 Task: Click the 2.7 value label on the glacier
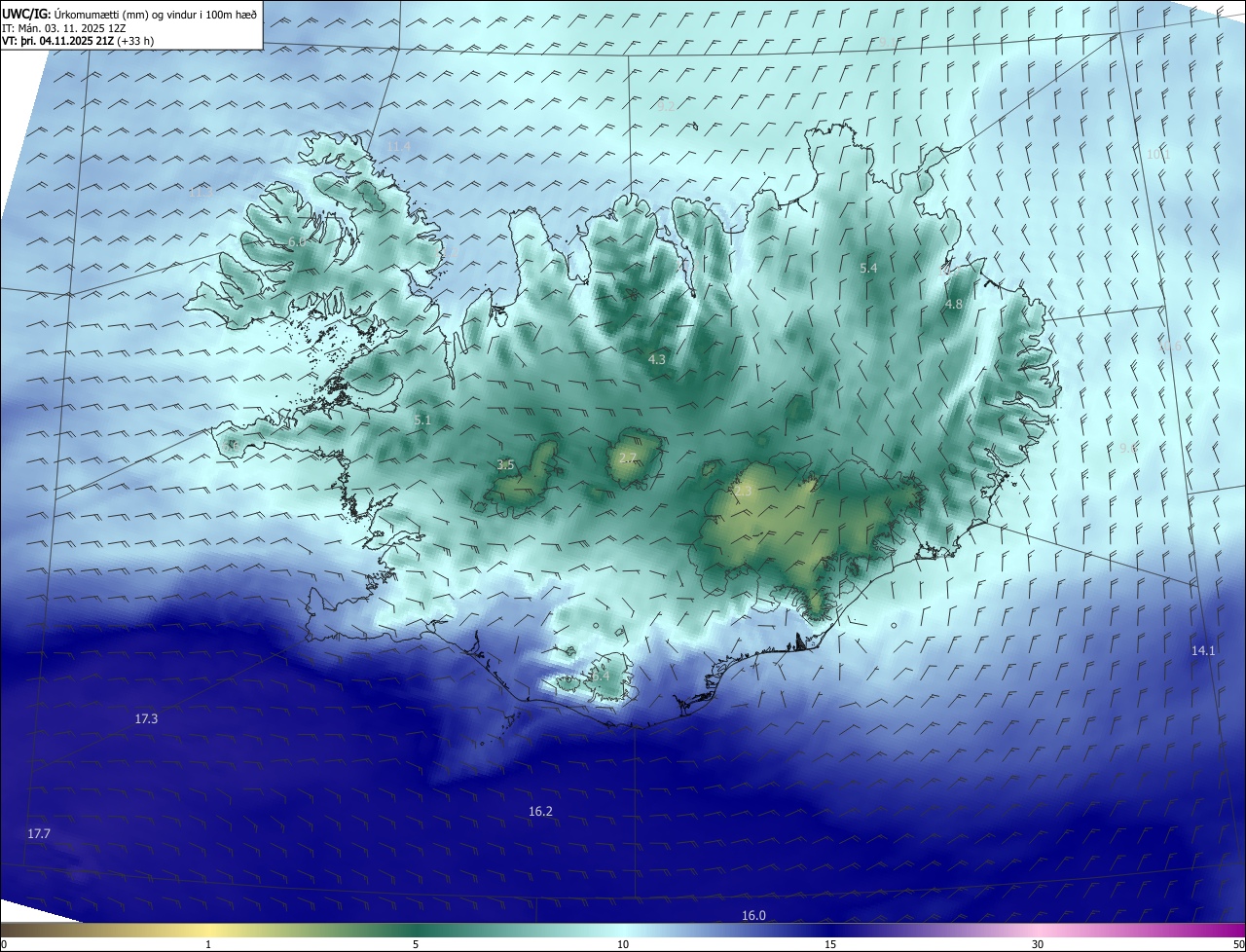(x=628, y=458)
